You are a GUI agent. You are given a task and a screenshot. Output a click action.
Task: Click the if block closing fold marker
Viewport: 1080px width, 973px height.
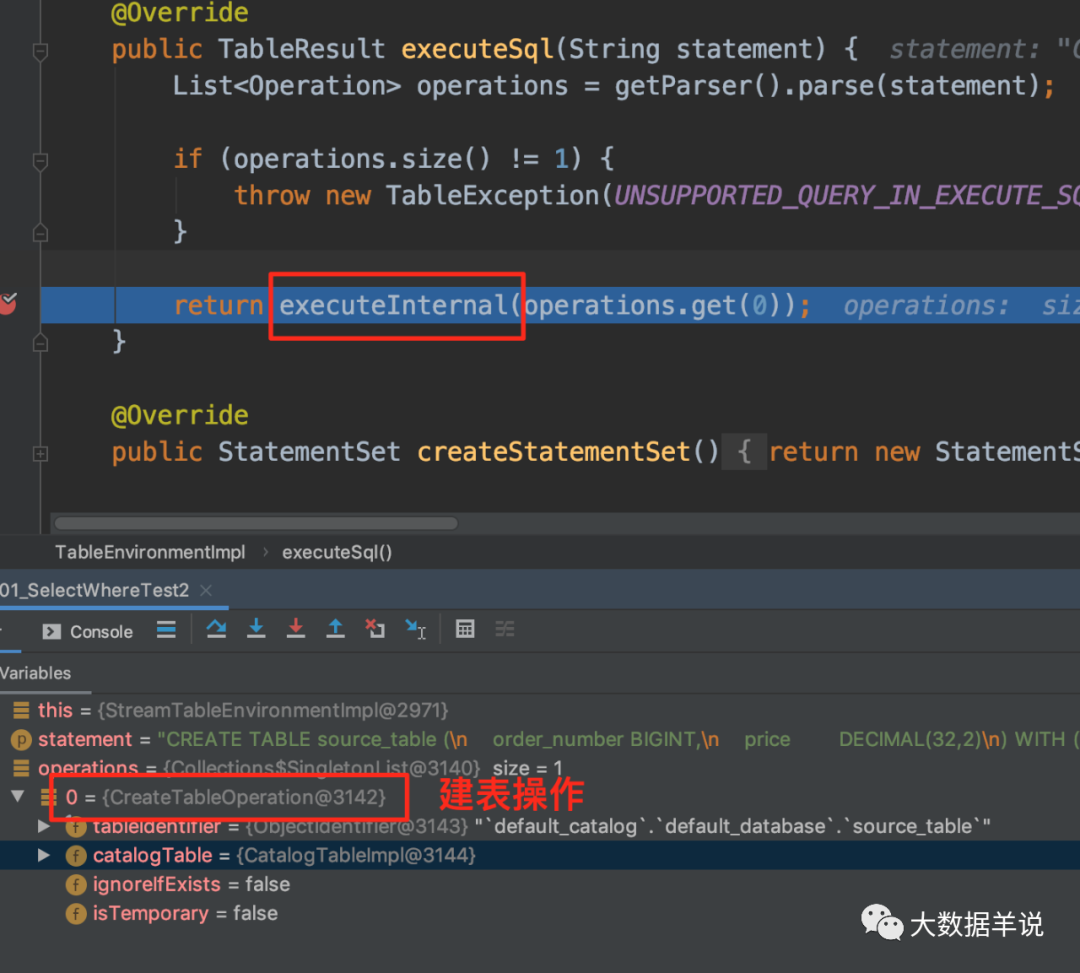[x=40, y=233]
